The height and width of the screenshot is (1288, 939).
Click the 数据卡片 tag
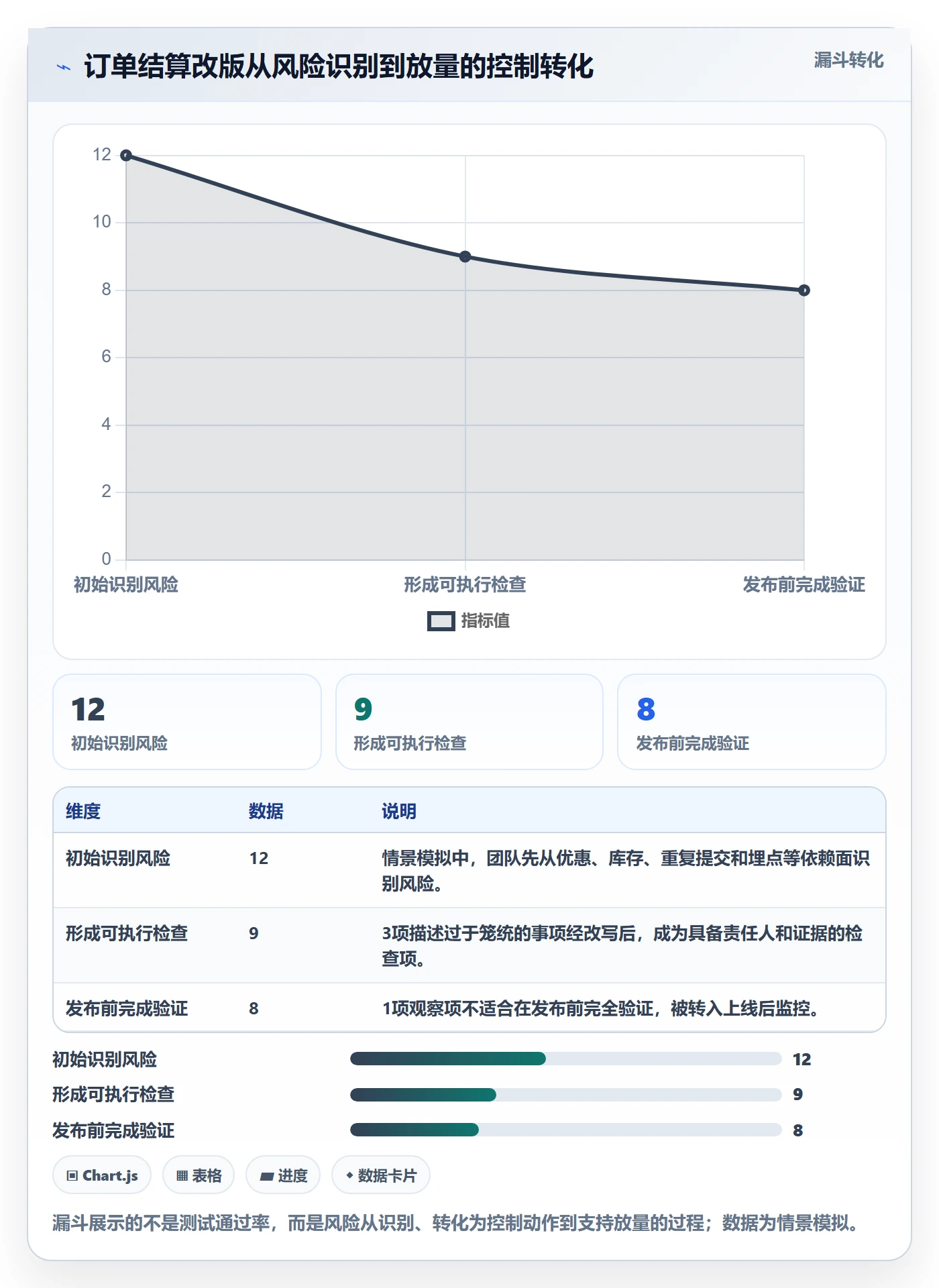[381, 1175]
